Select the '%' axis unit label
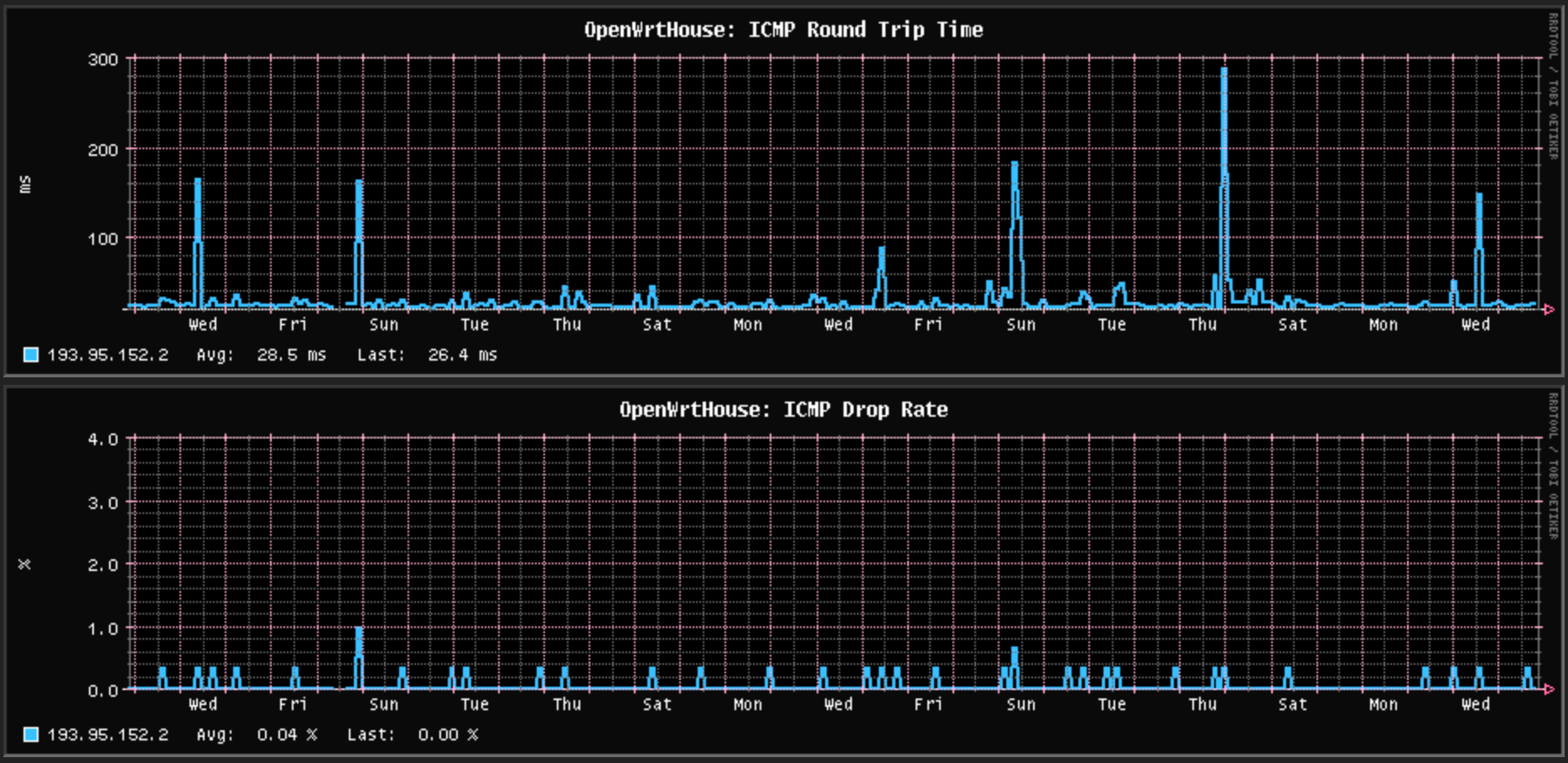This screenshot has width=1568, height=763. tap(25, 565)
